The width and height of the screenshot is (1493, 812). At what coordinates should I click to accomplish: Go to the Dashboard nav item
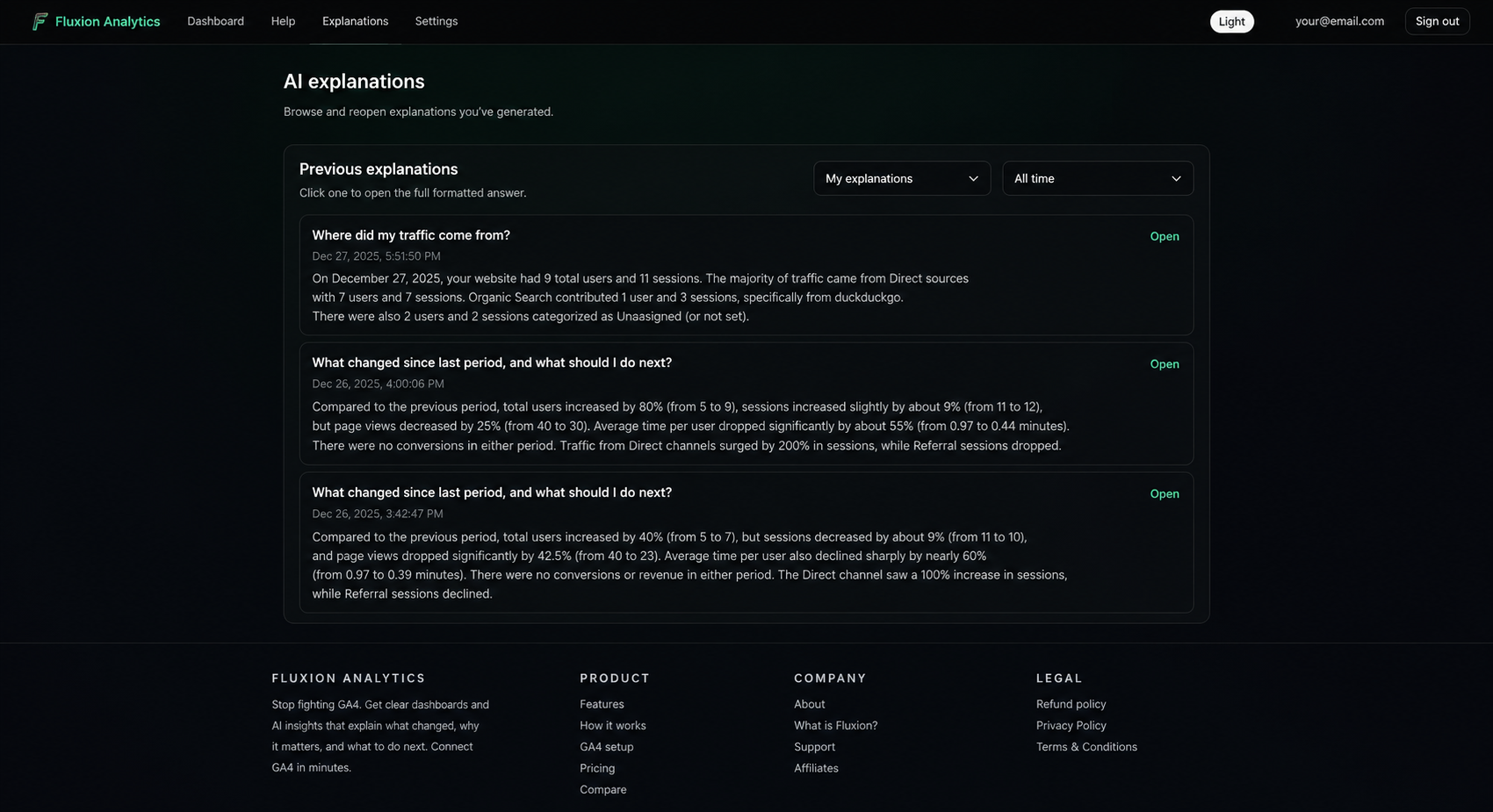215,21
